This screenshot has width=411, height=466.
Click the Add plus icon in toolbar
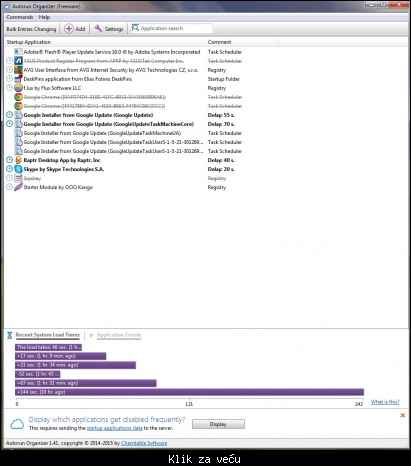pyautogui.click(x=69, y=29)
